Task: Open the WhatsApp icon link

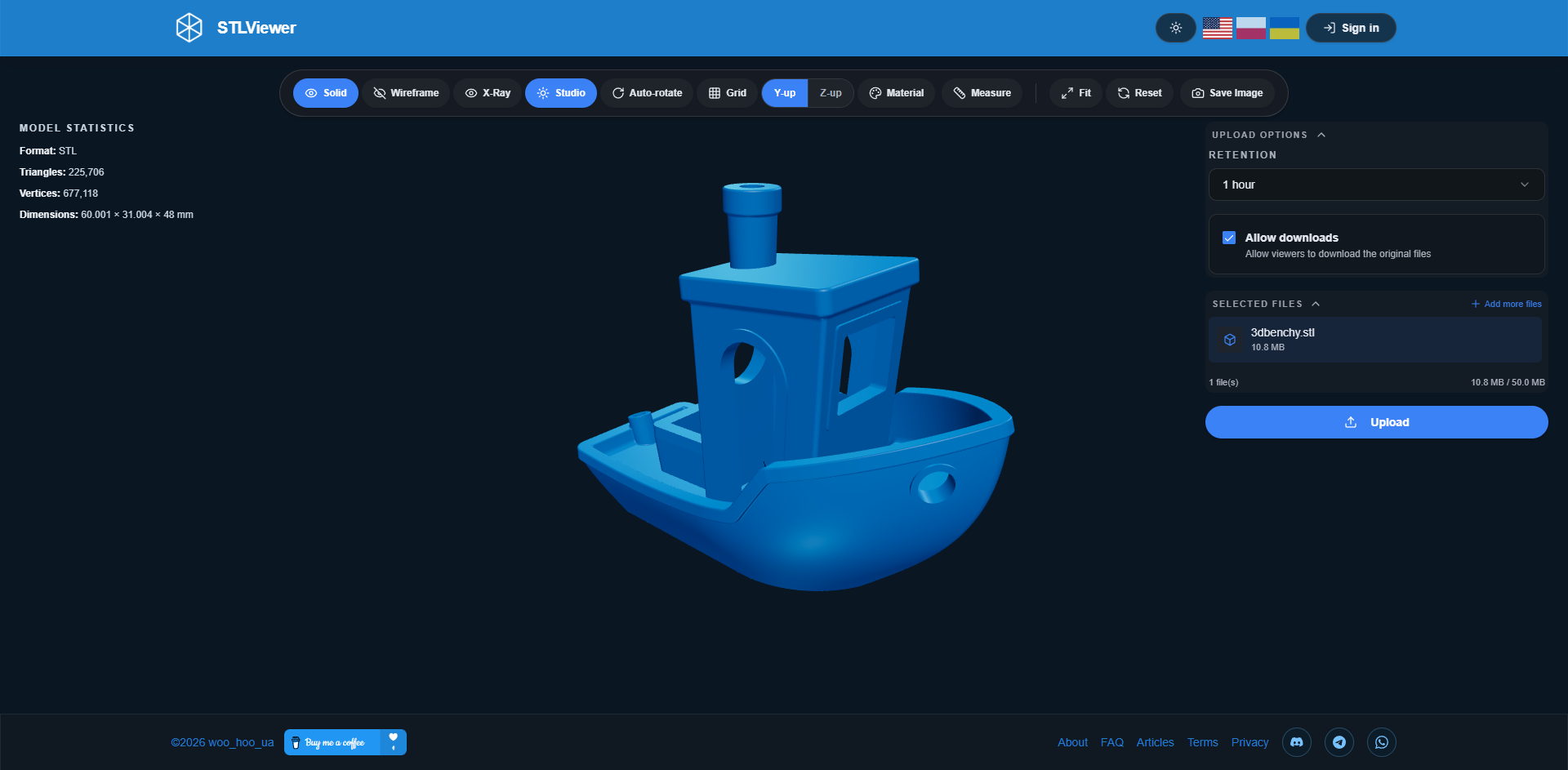Action: pos(1382,742)
